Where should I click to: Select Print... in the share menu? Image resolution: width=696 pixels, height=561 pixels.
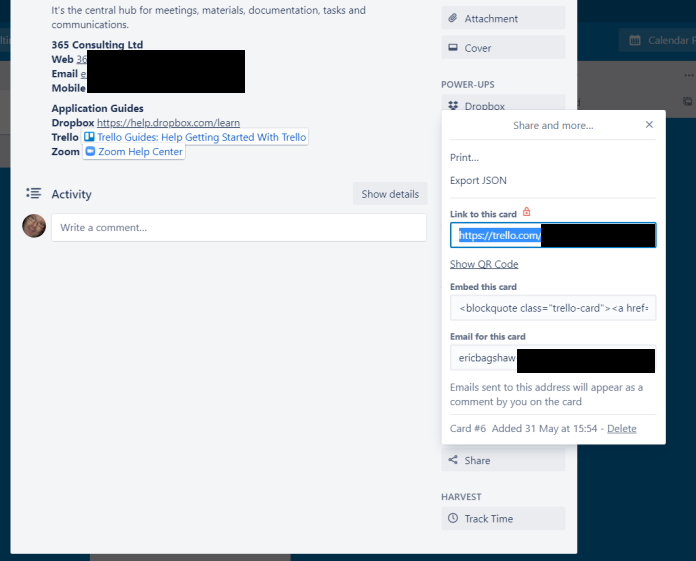click(464, 158)
